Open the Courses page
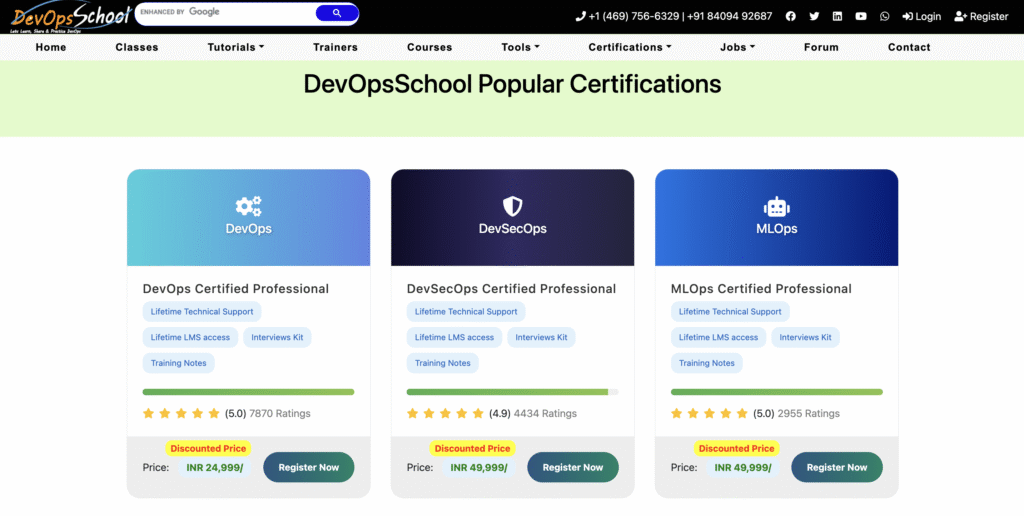 429,47
